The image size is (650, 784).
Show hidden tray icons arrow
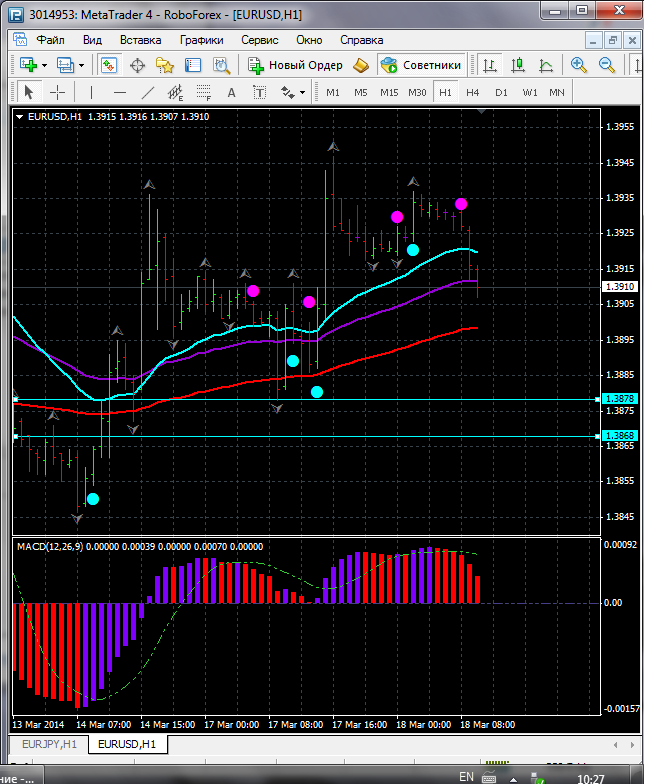tap(514, 779)
